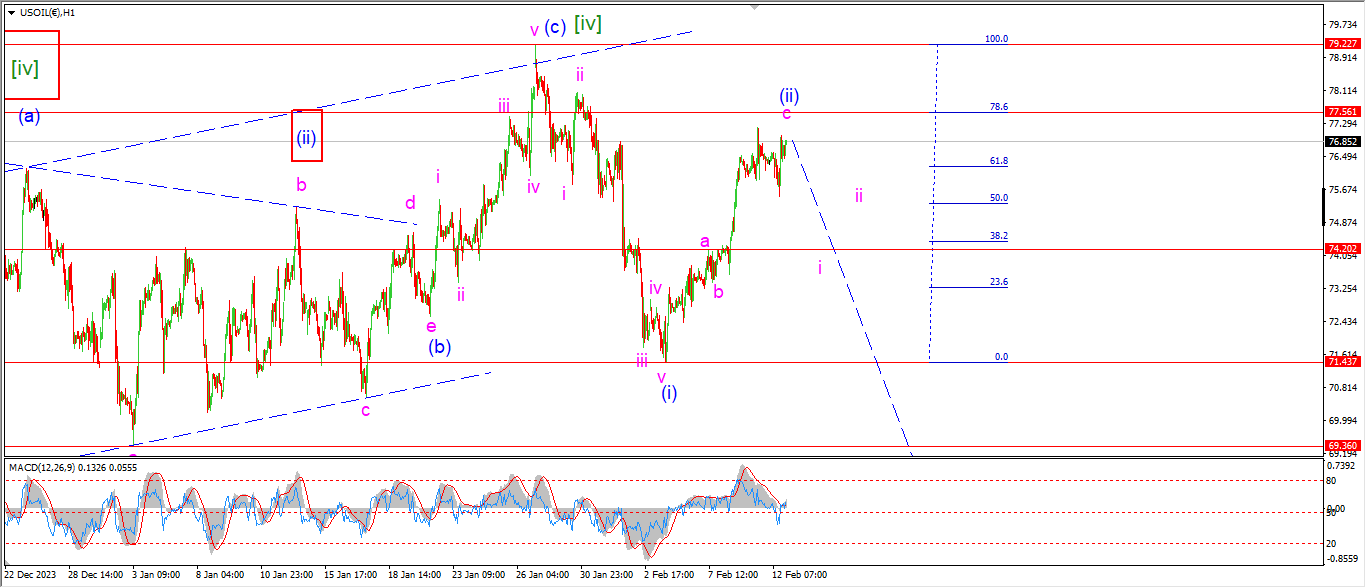Click the 79.227 red price level tag
Viewport: 1366px width, 588px height.
coord(1341,44)
